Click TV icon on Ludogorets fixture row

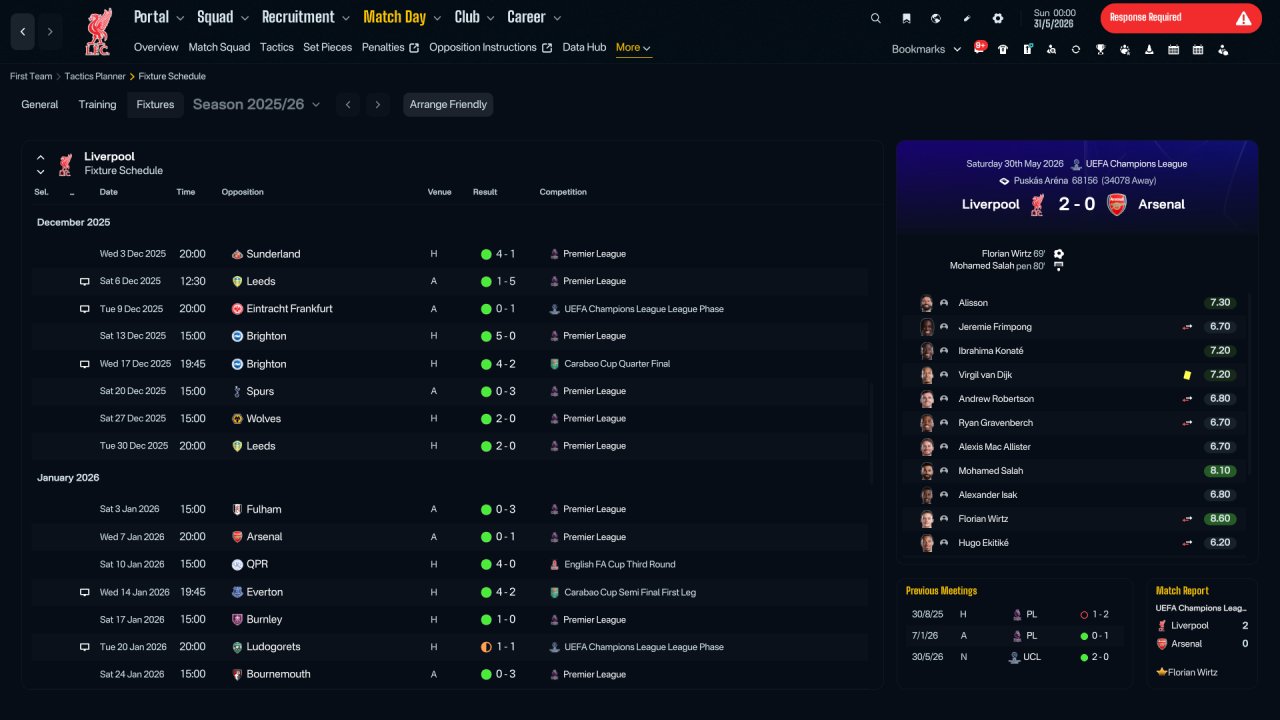coord(85,647)
